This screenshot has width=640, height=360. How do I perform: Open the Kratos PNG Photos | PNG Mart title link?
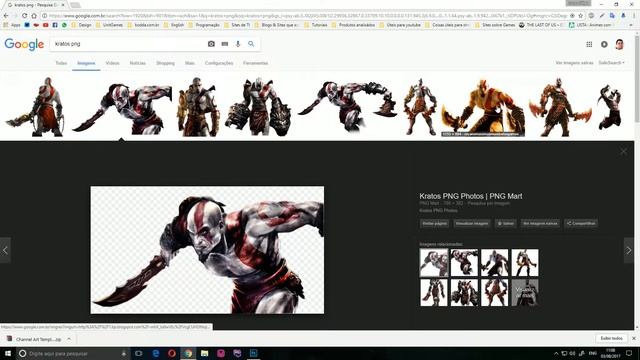(x=471, y=196)
